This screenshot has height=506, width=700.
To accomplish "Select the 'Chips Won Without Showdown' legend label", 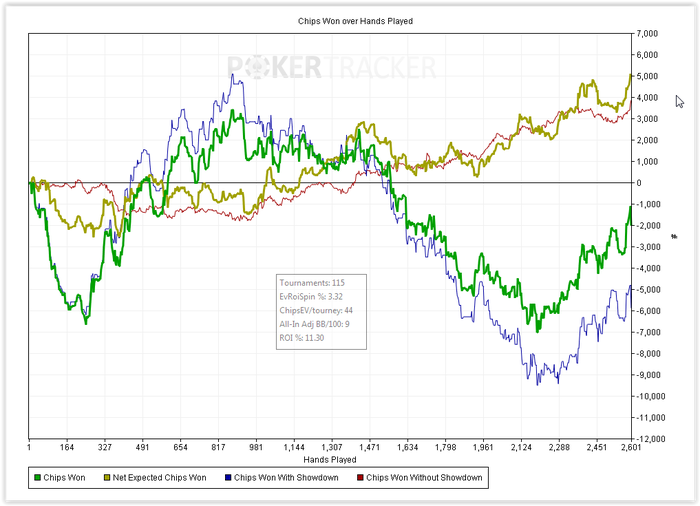I will (424, 478).
